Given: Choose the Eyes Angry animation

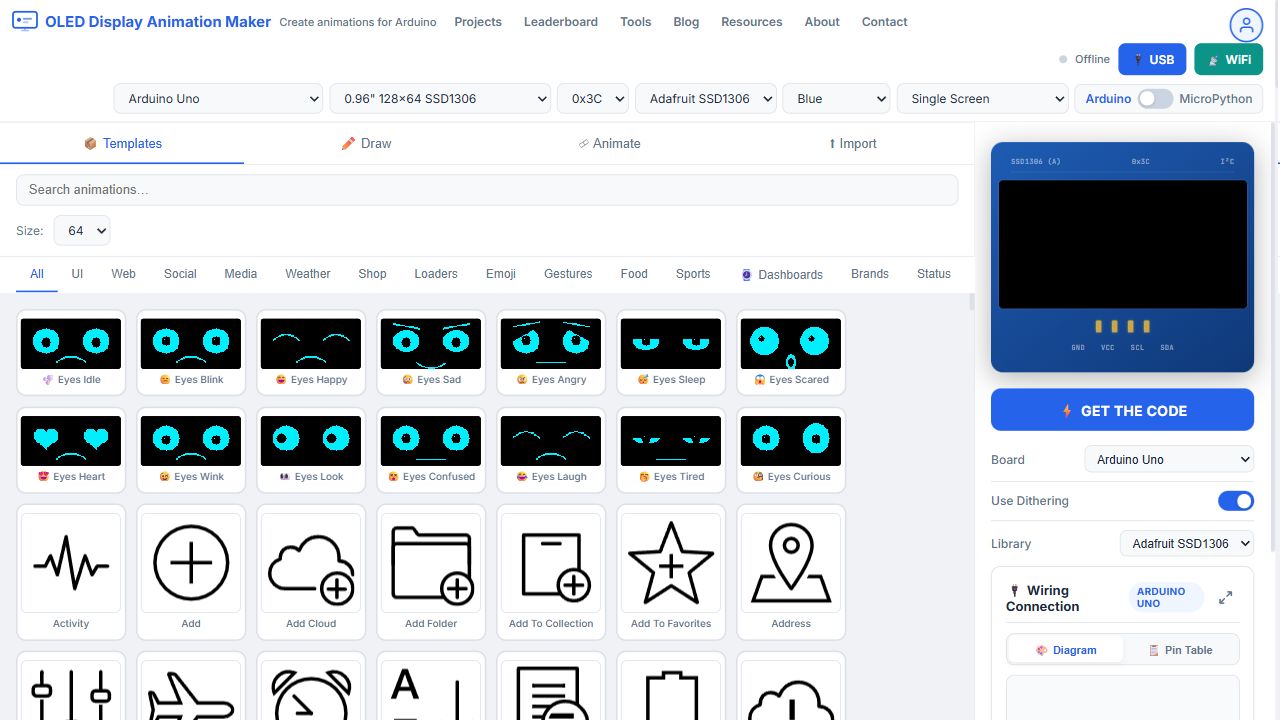Looking at the screenshot, I should [551, 352].
